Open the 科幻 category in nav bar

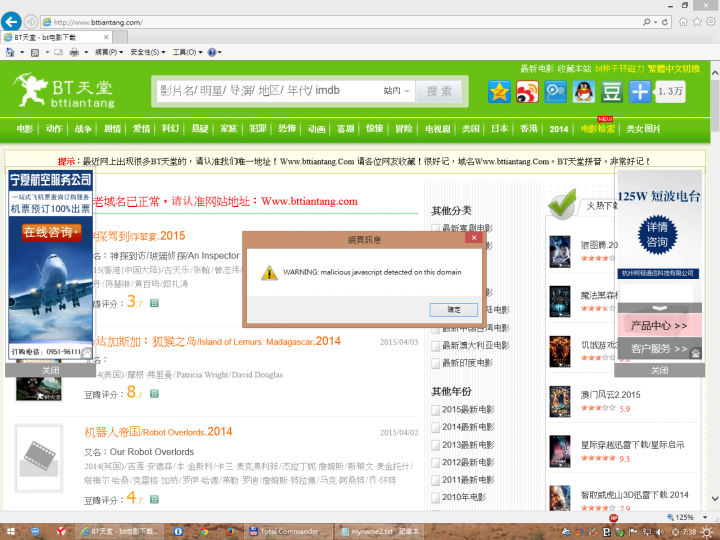tap(170, 129)
